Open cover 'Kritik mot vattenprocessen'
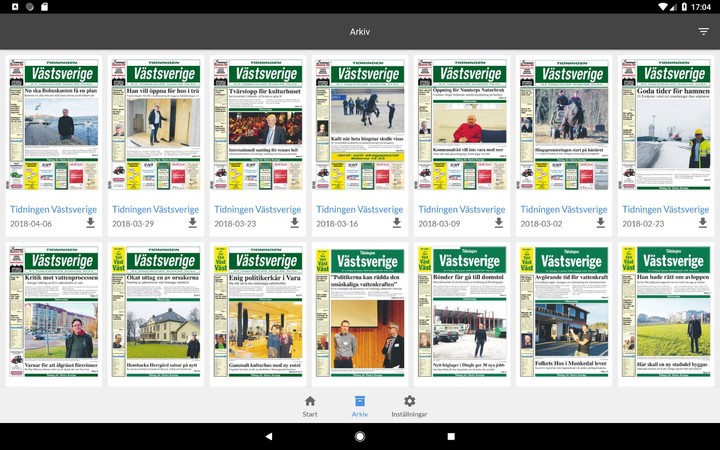Screen dimensions: 720x450 pyautogui.click(x=54, y=312)
